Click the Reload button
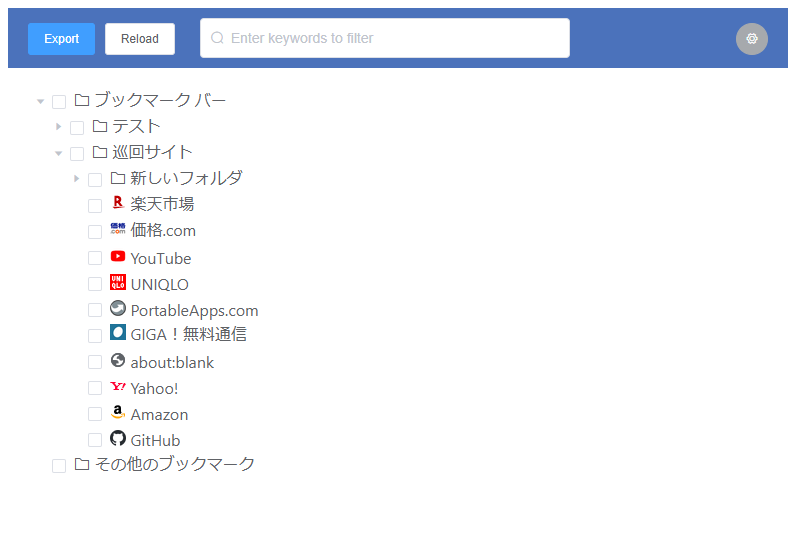 (x=140, y=39)
